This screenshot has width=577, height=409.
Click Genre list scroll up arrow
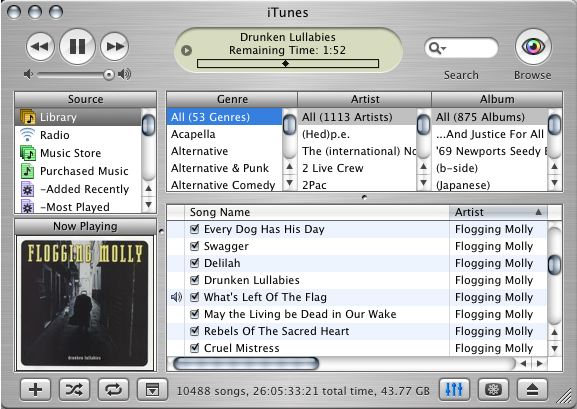click(290, 167)
